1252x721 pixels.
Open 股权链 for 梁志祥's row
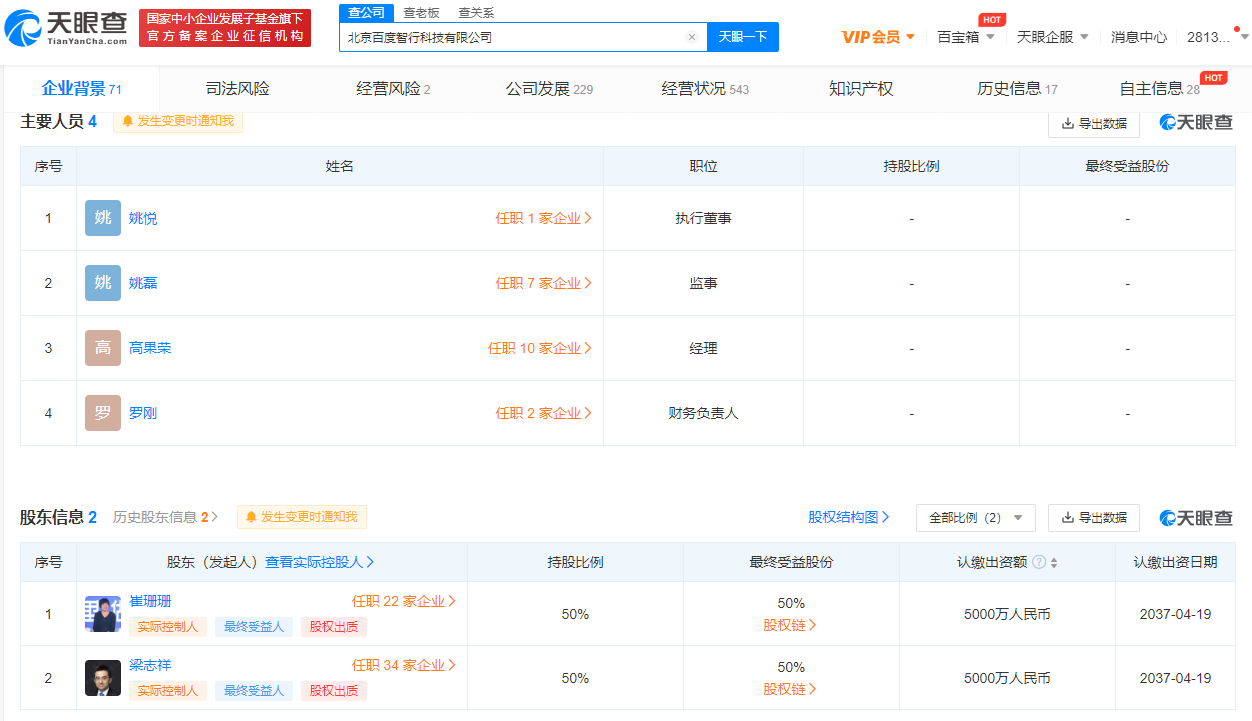pos(790,689)
